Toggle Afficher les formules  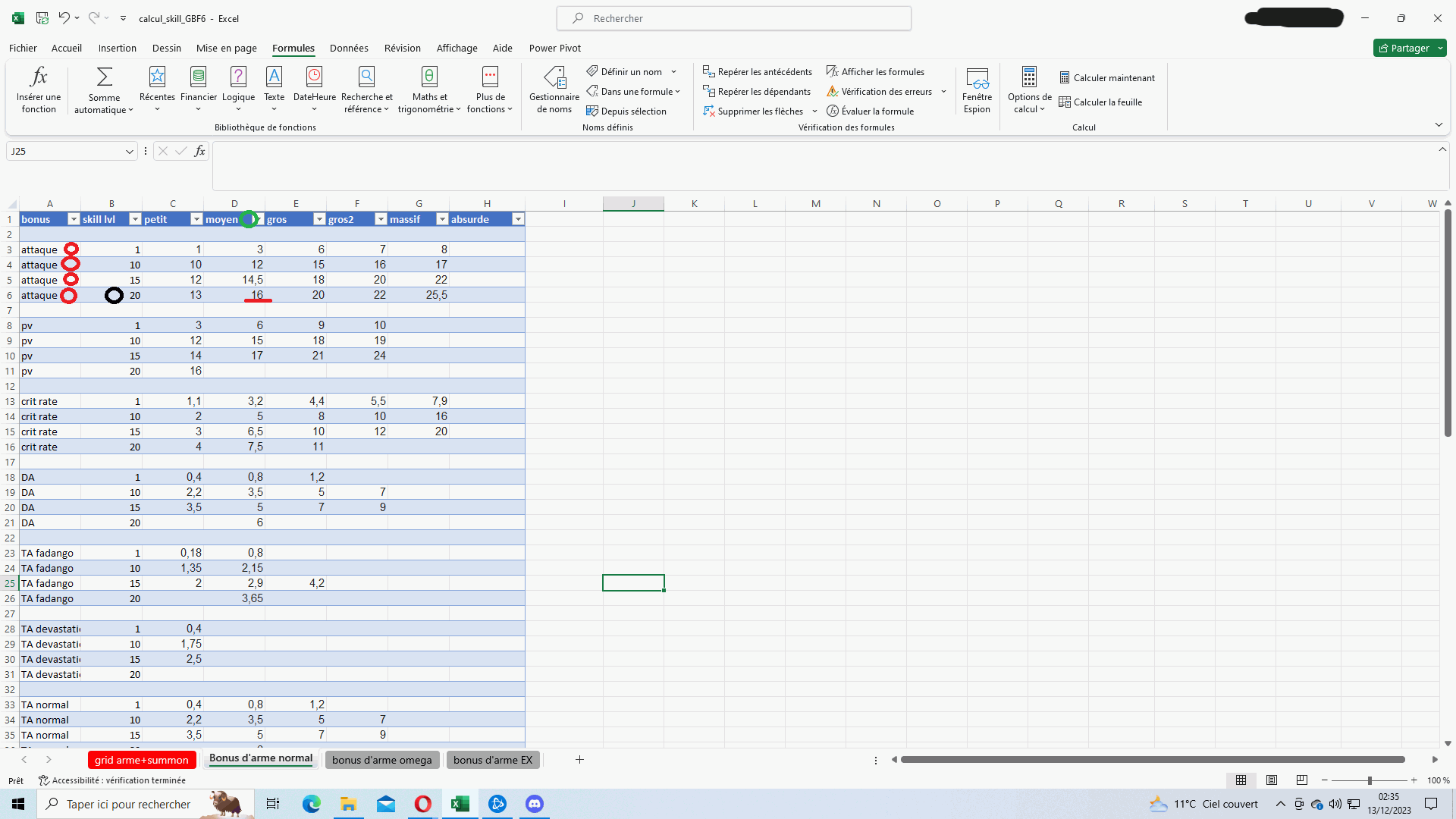point(875,72)
